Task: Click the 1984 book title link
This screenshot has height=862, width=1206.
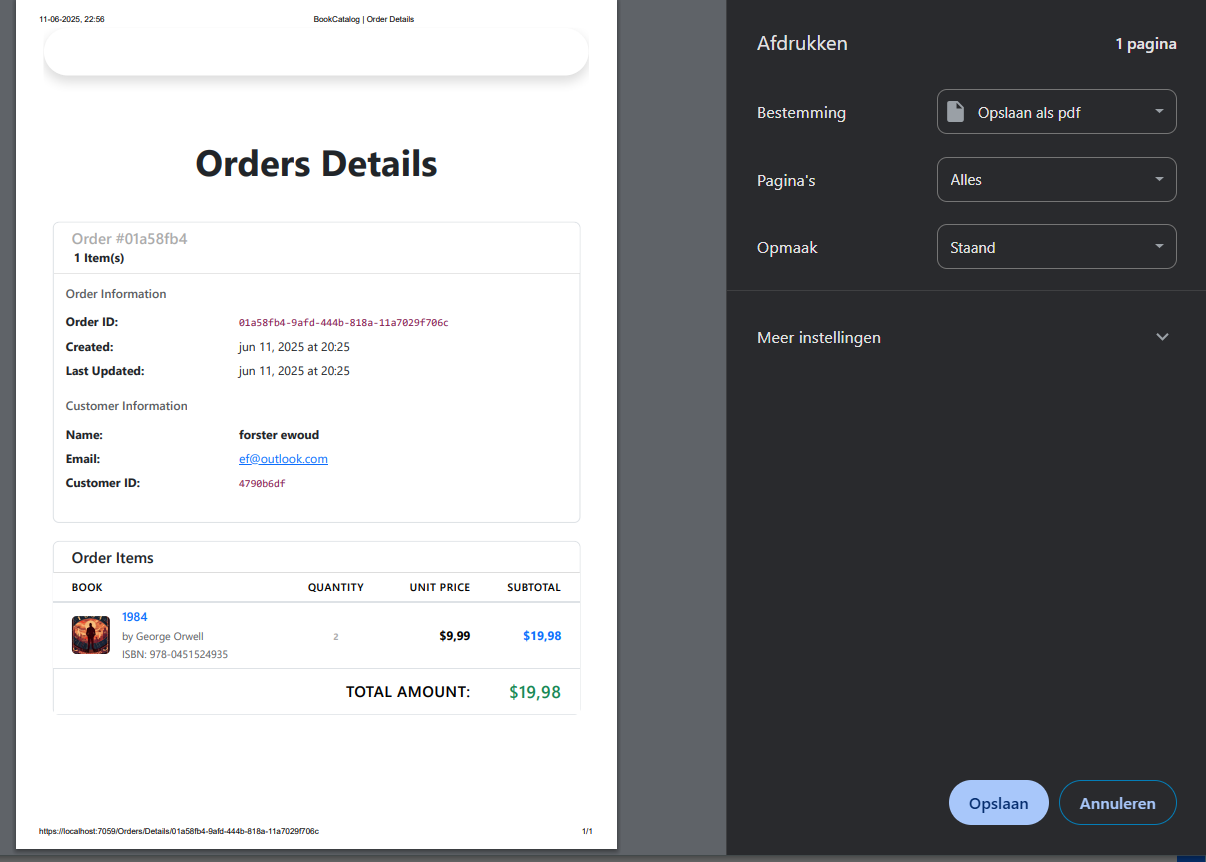Action: 134,617
